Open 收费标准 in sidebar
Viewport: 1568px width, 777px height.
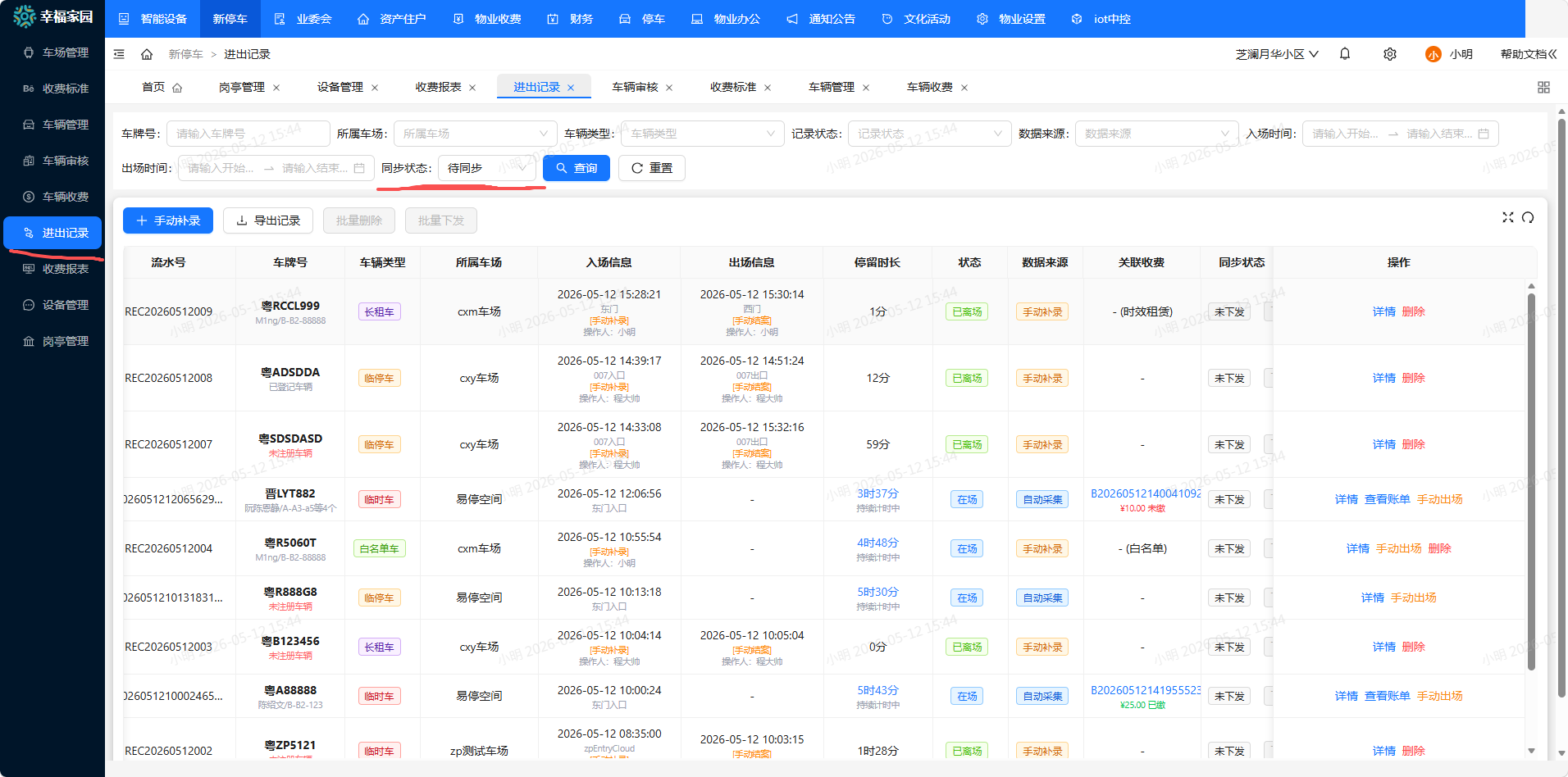coord(52,89)
